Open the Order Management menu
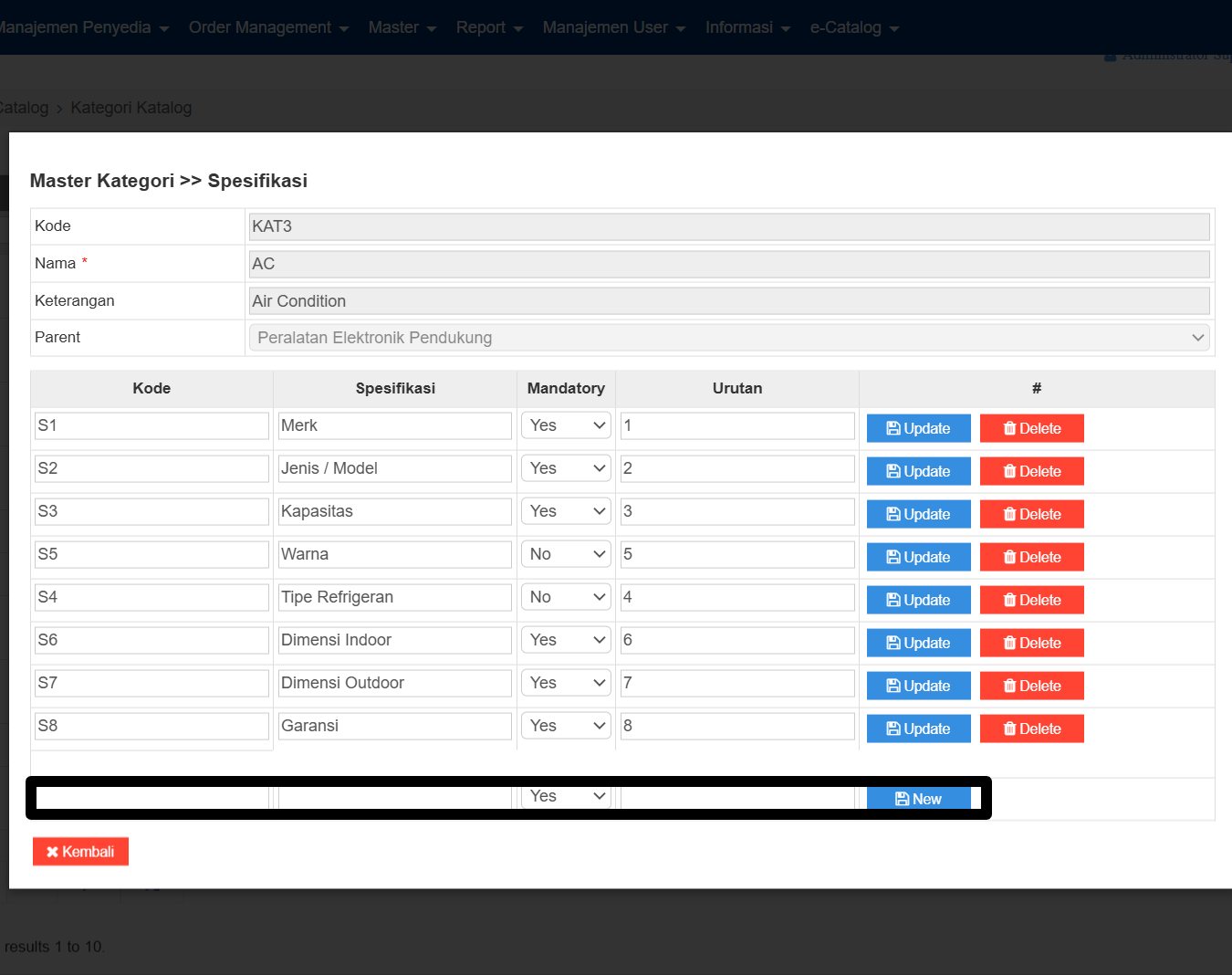 [x=268, y=27]
